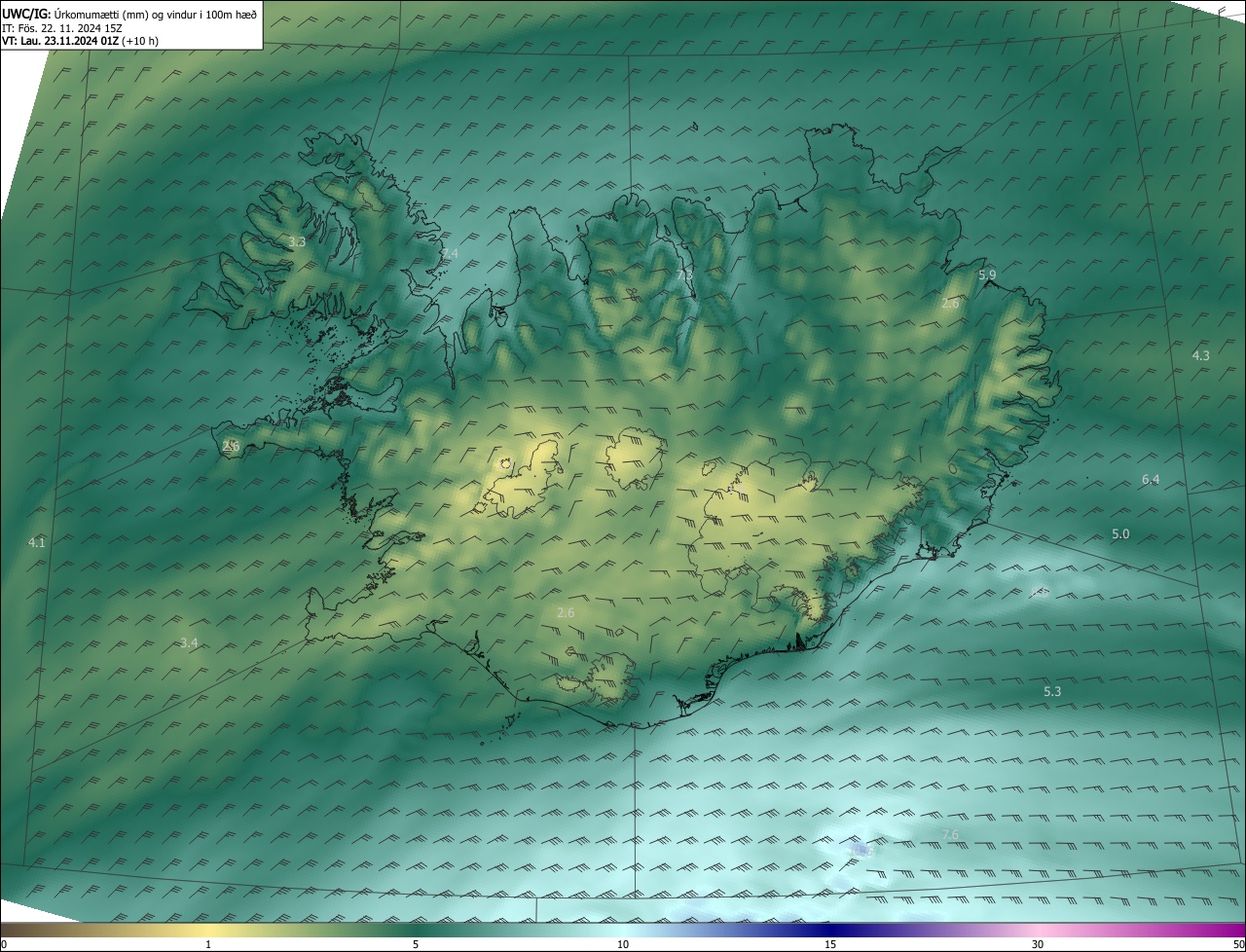Click the 5.0 value off the southeast coast

point(1120,533)
